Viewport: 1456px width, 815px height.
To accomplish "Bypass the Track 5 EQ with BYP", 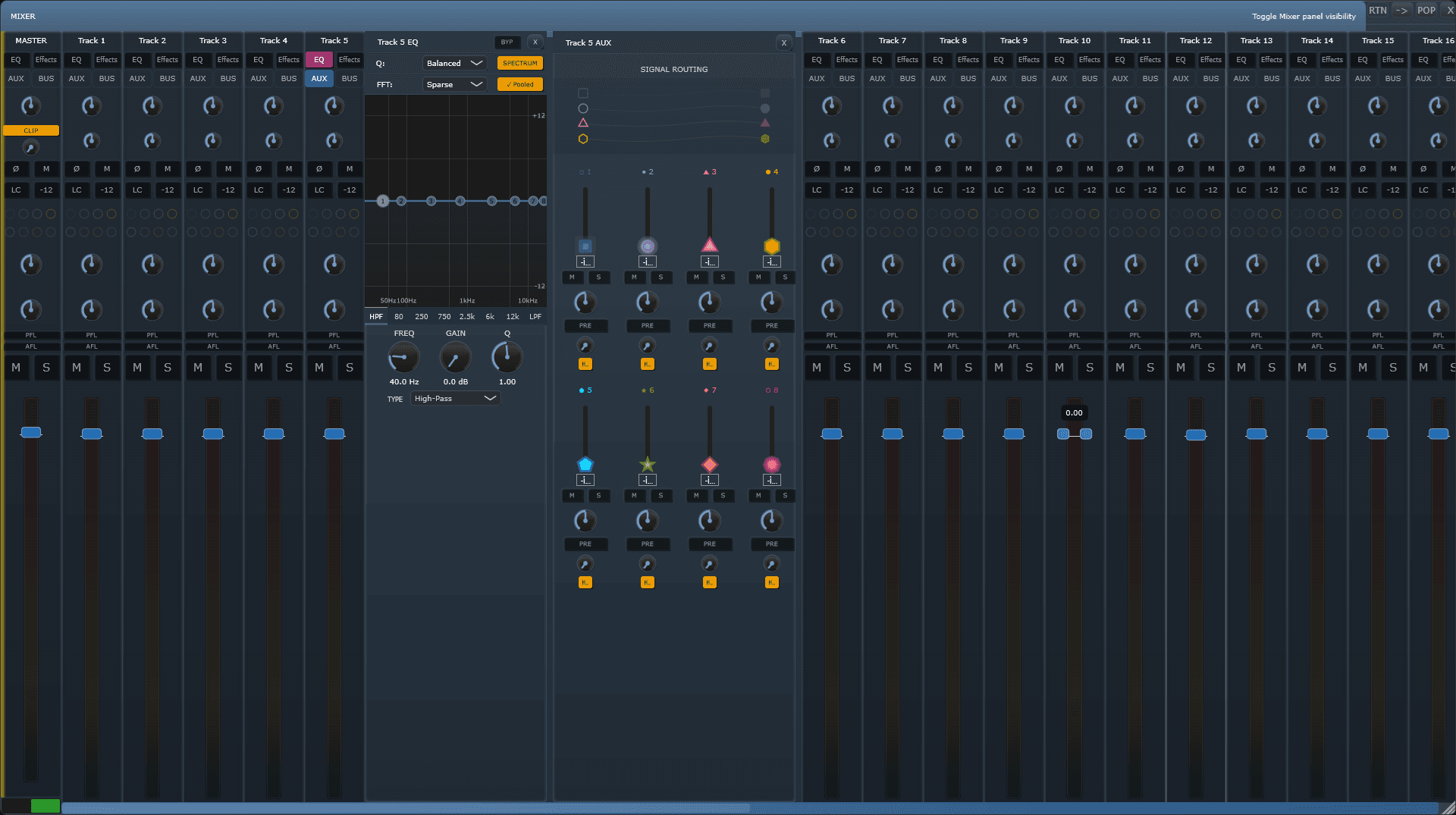I will [507, 42].
